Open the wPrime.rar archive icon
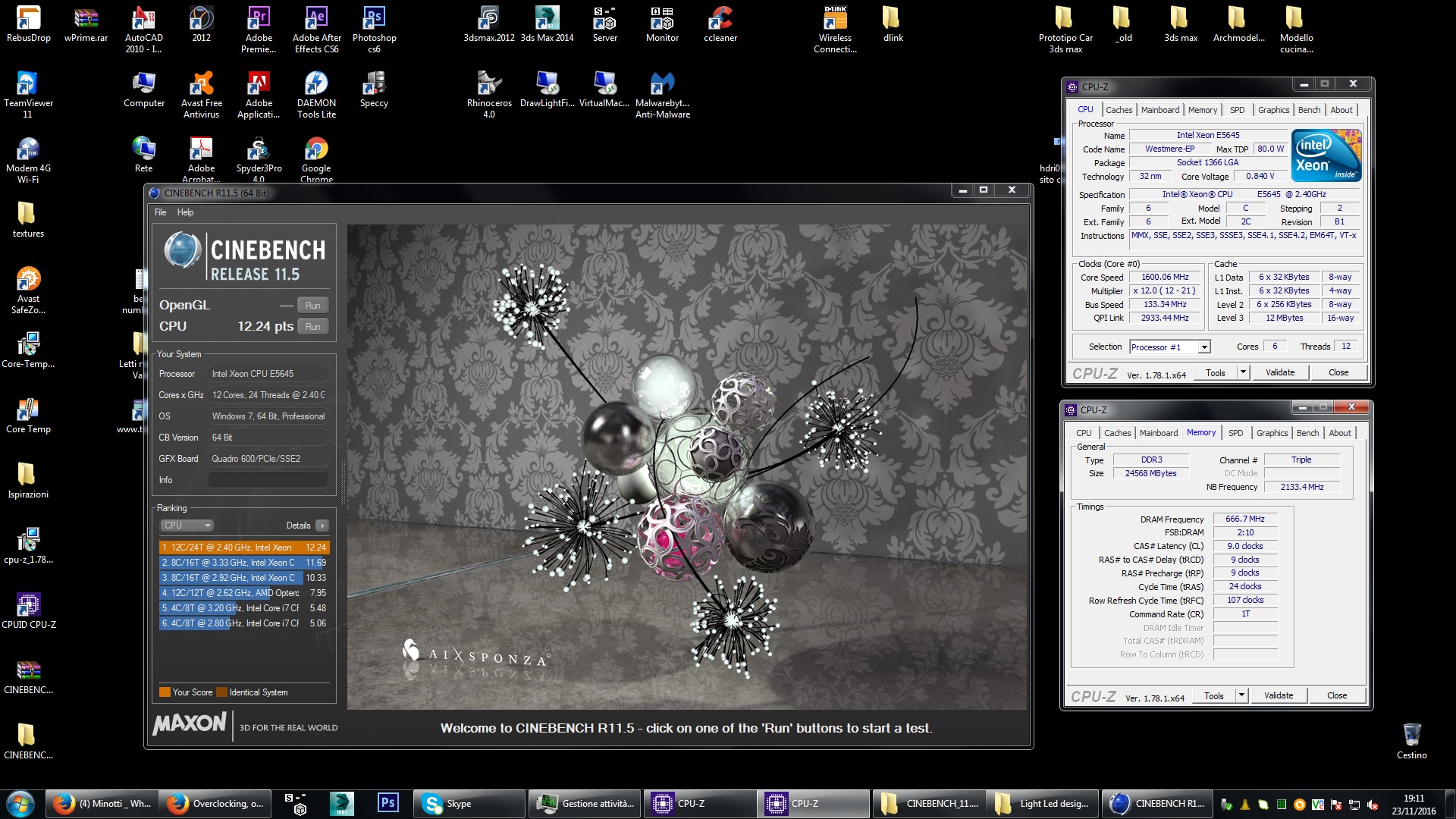The image size is (1456, 819). click(86, 24)
